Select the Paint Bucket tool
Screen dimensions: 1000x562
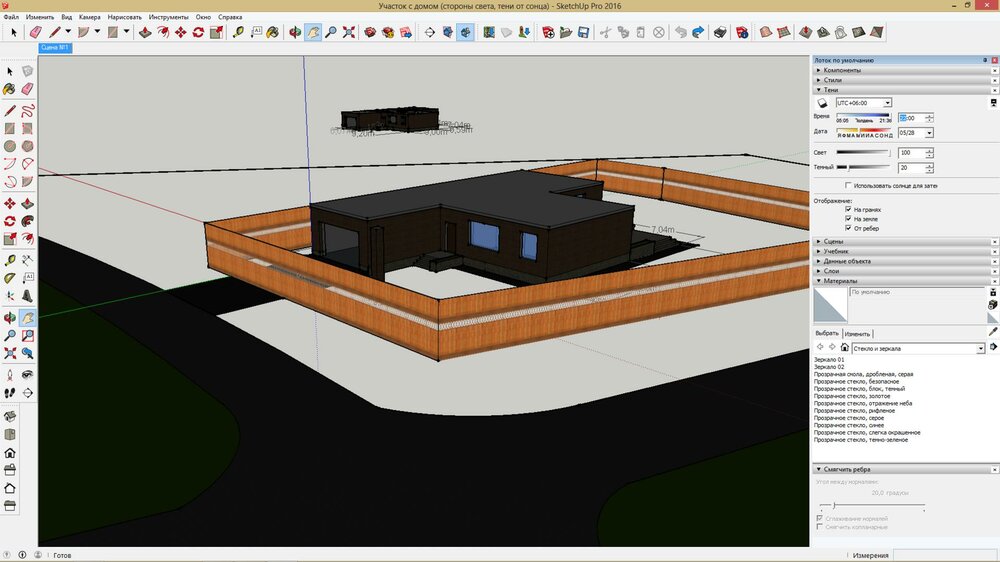(x=275, y=32)
